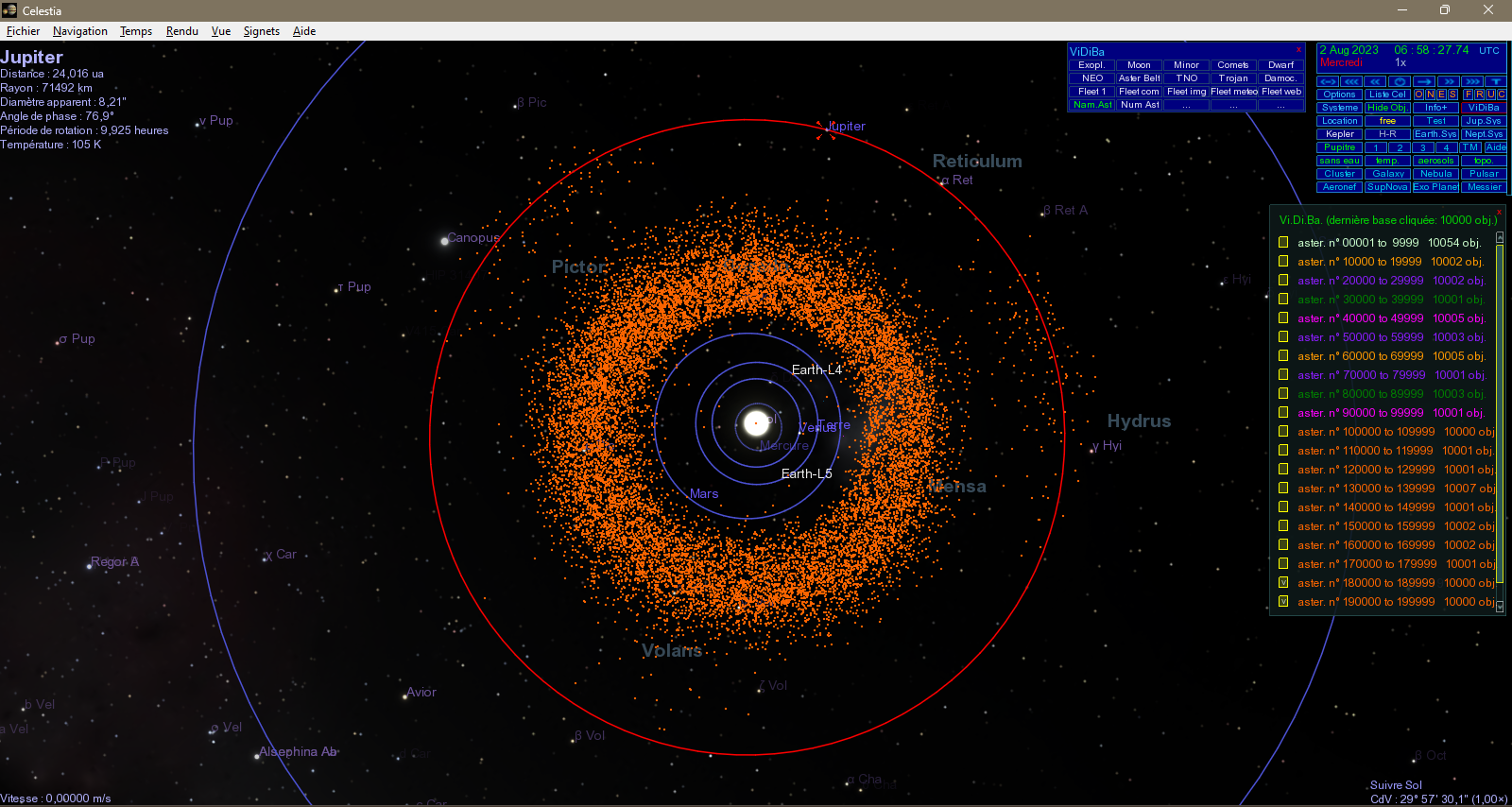The height and width of the screenshot is (807, 1512).
Task: Select Pupitre preset 2
Action: click(x=1400, y=147)
